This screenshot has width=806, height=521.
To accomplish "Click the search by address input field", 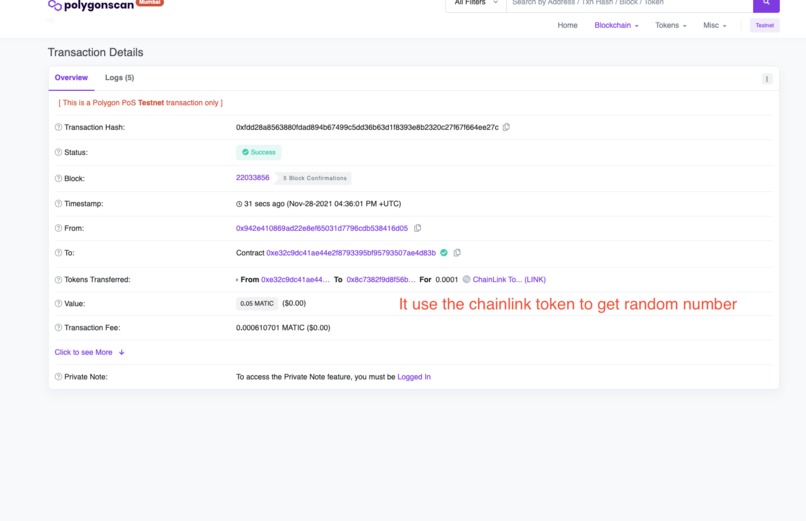I will point(630,4).
